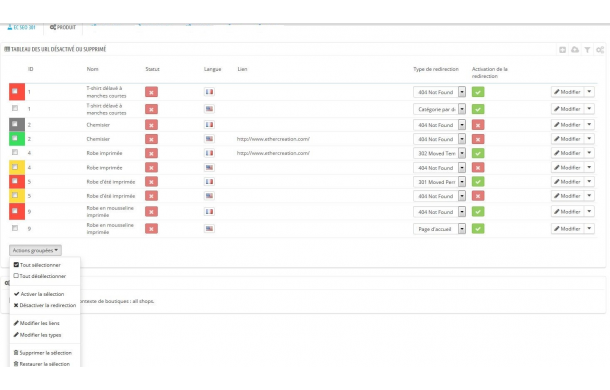Choose Tout sélectionner in bulk menu

[x=37, y=265]
